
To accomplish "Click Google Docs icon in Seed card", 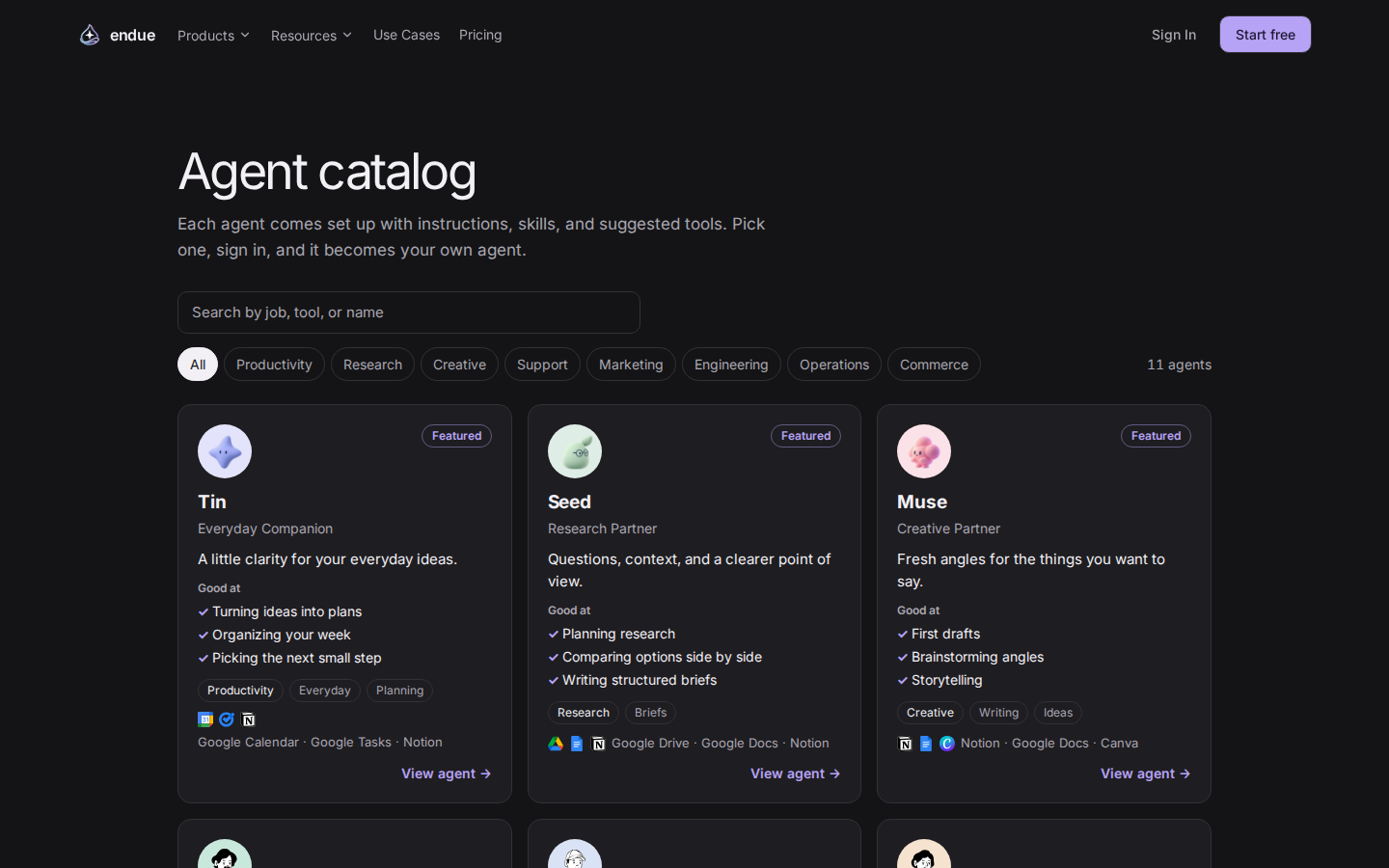I will (577, 744).
